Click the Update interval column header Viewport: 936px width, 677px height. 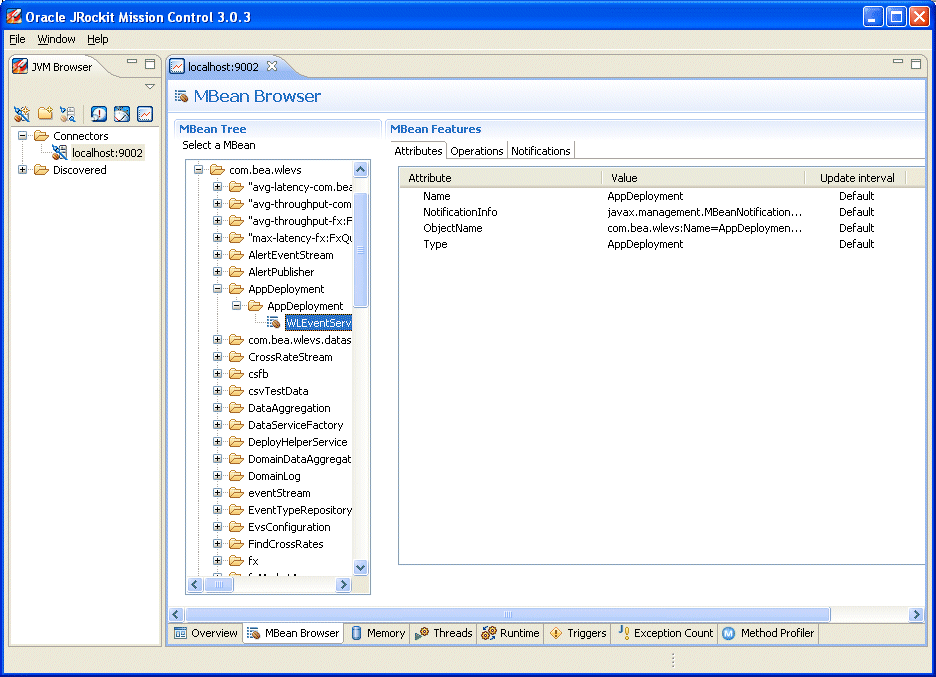point(856,178)
